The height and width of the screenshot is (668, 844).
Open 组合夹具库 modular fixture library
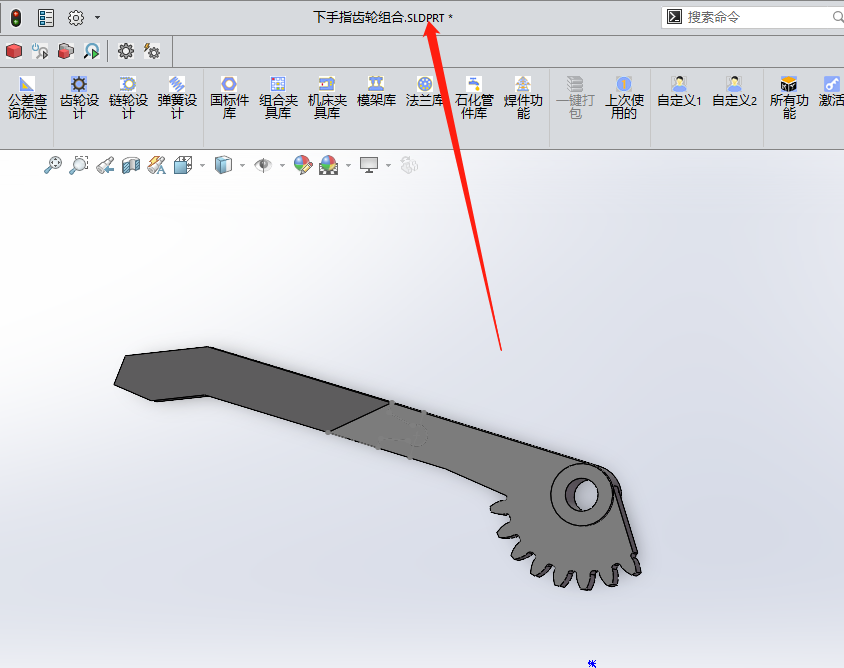tap(278, 97)
